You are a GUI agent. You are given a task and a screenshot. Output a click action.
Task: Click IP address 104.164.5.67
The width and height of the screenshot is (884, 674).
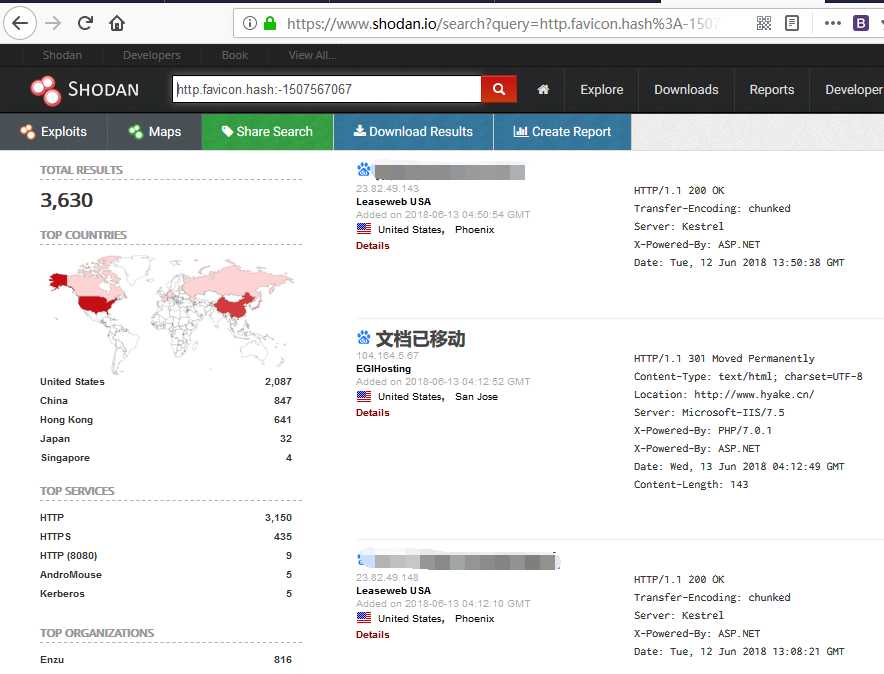pos(387,356)
